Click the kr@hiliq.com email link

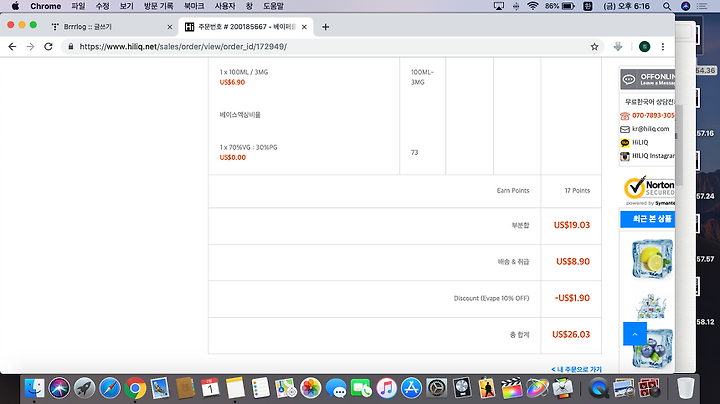650,129
